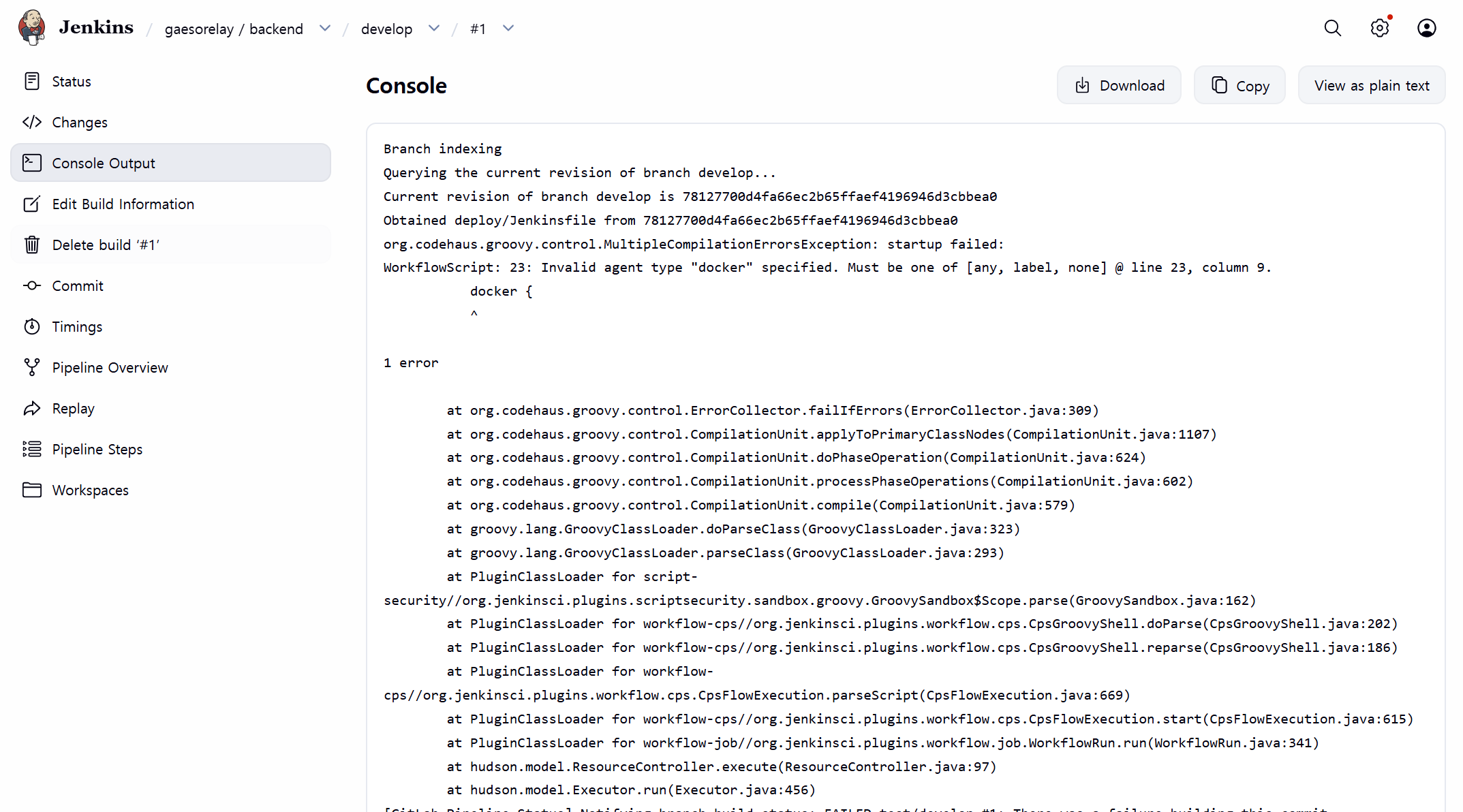This screenshot has height=812, width=1463.
Task: Click the Workspaces folder icon
Action: [32, 490]
